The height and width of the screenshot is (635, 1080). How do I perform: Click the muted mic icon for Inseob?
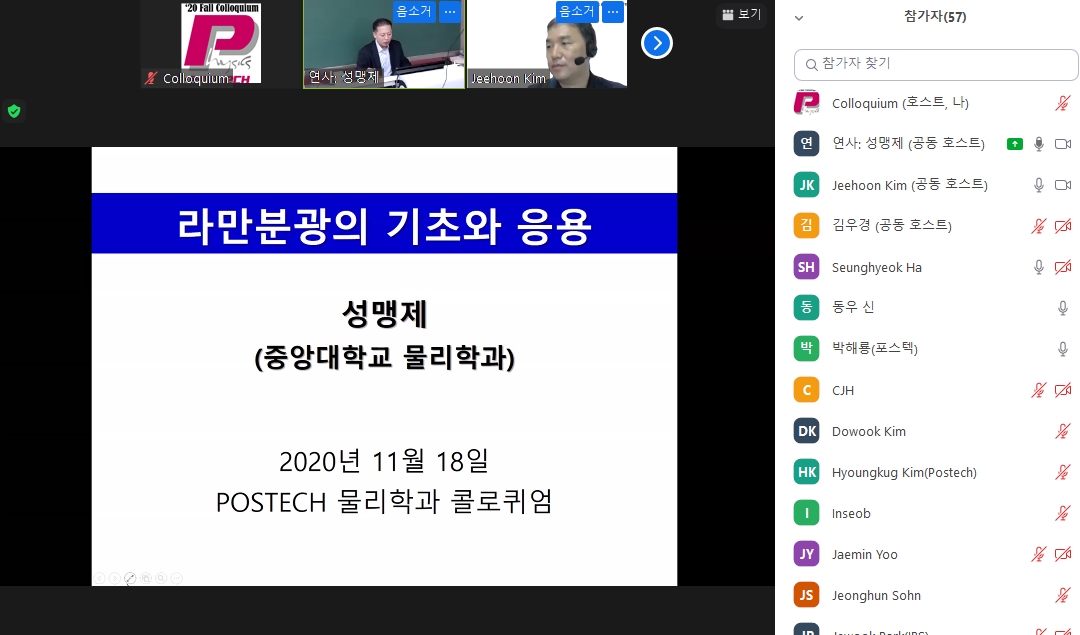coord(1062,513)
